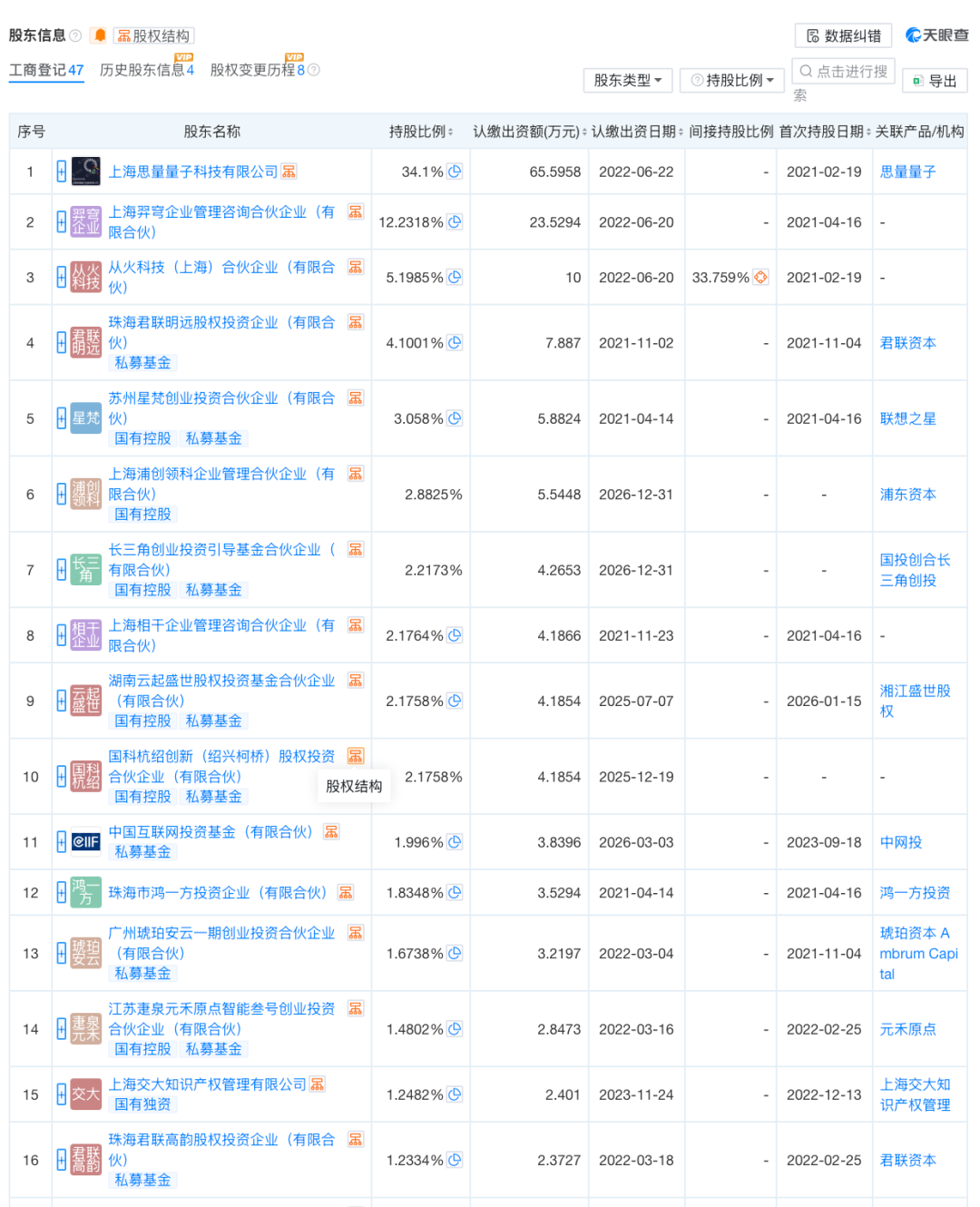Switch to the 历史股东信息 4 tab
Image resolution: width=980 pixels, height=1207 pixels.
pyautogui.click(x=146, y=70)
